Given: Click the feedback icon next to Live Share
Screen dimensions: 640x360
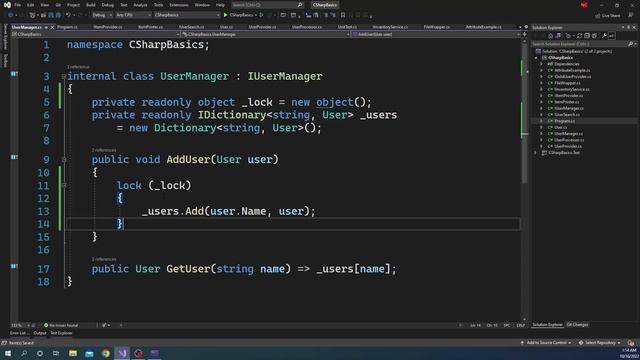Looking at the screenshot, I should coord(631,16).
